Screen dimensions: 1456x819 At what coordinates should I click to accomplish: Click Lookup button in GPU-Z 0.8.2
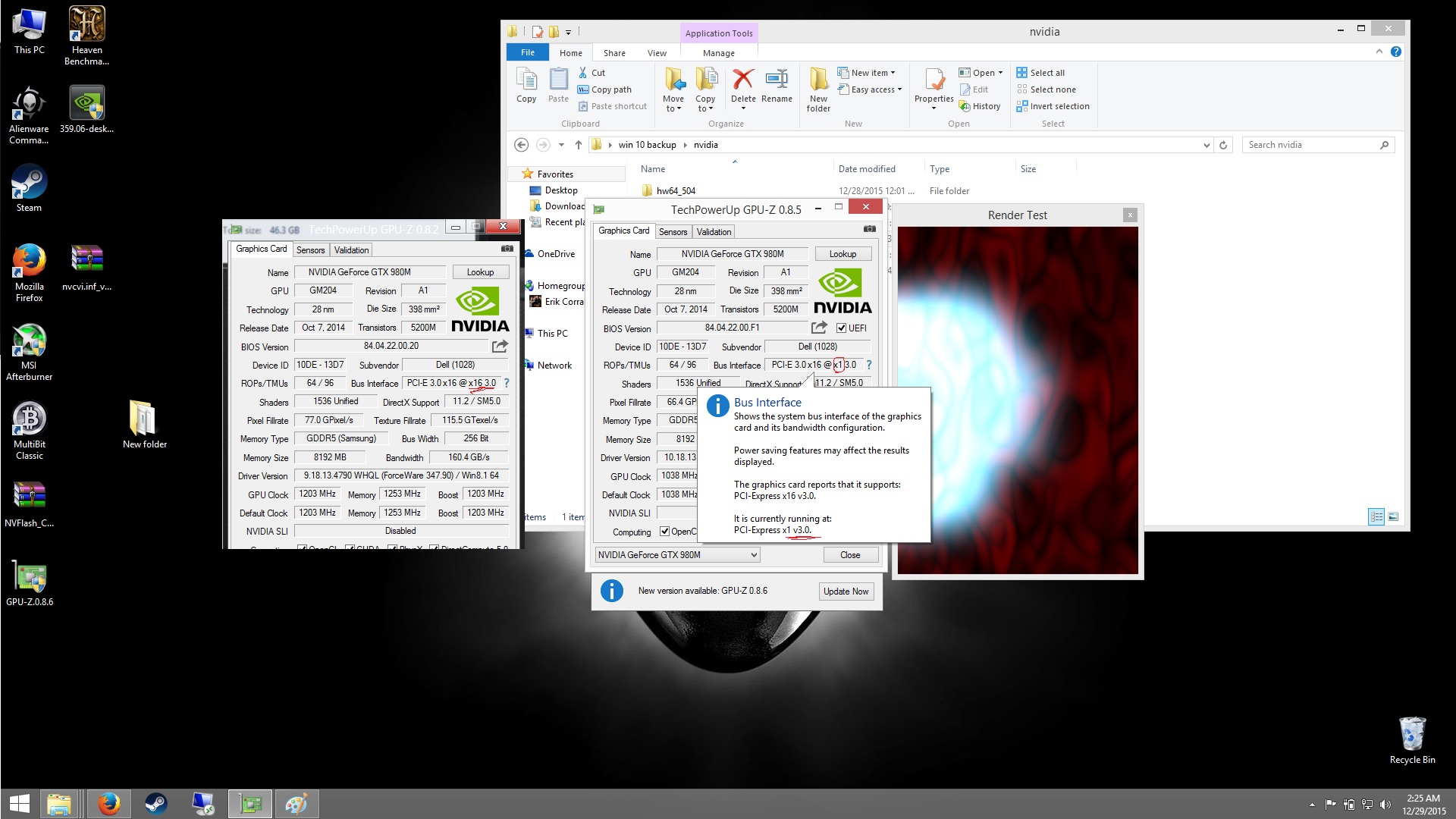(480, 272)
